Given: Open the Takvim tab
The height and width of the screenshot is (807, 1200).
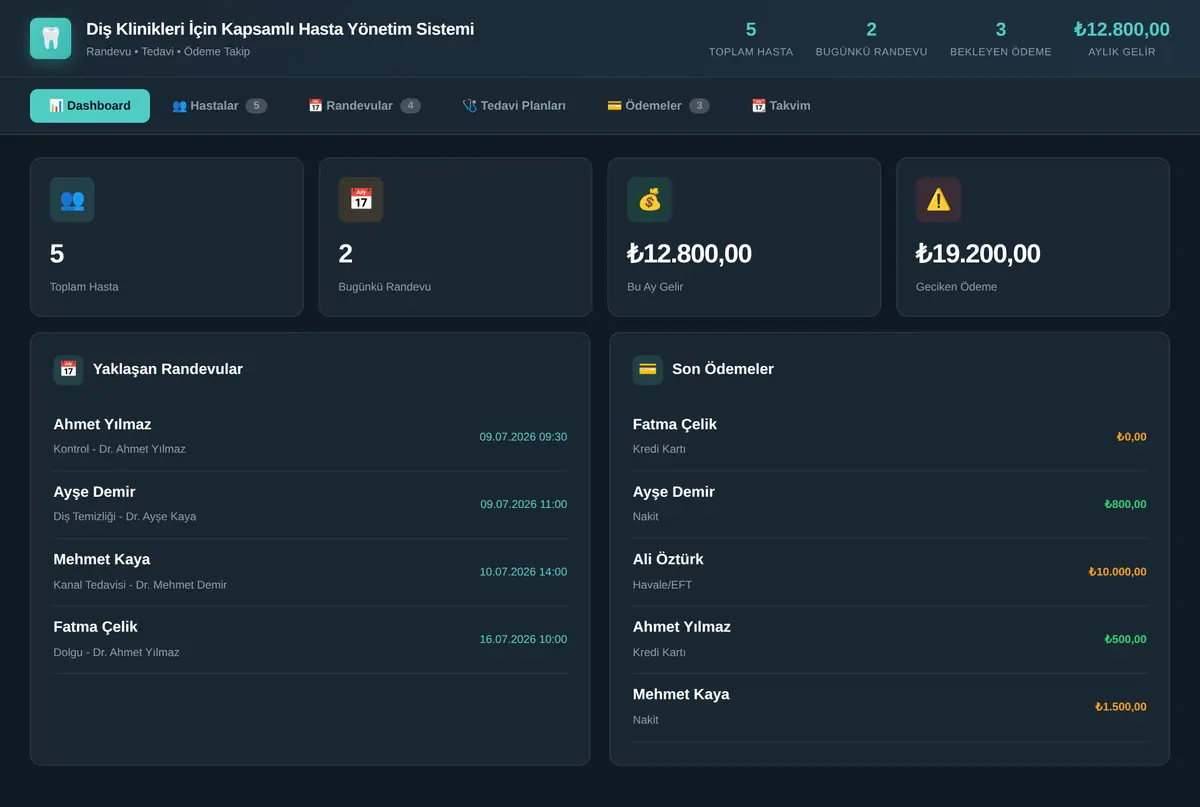Looking at the screenshot, I should click(781, 106).
